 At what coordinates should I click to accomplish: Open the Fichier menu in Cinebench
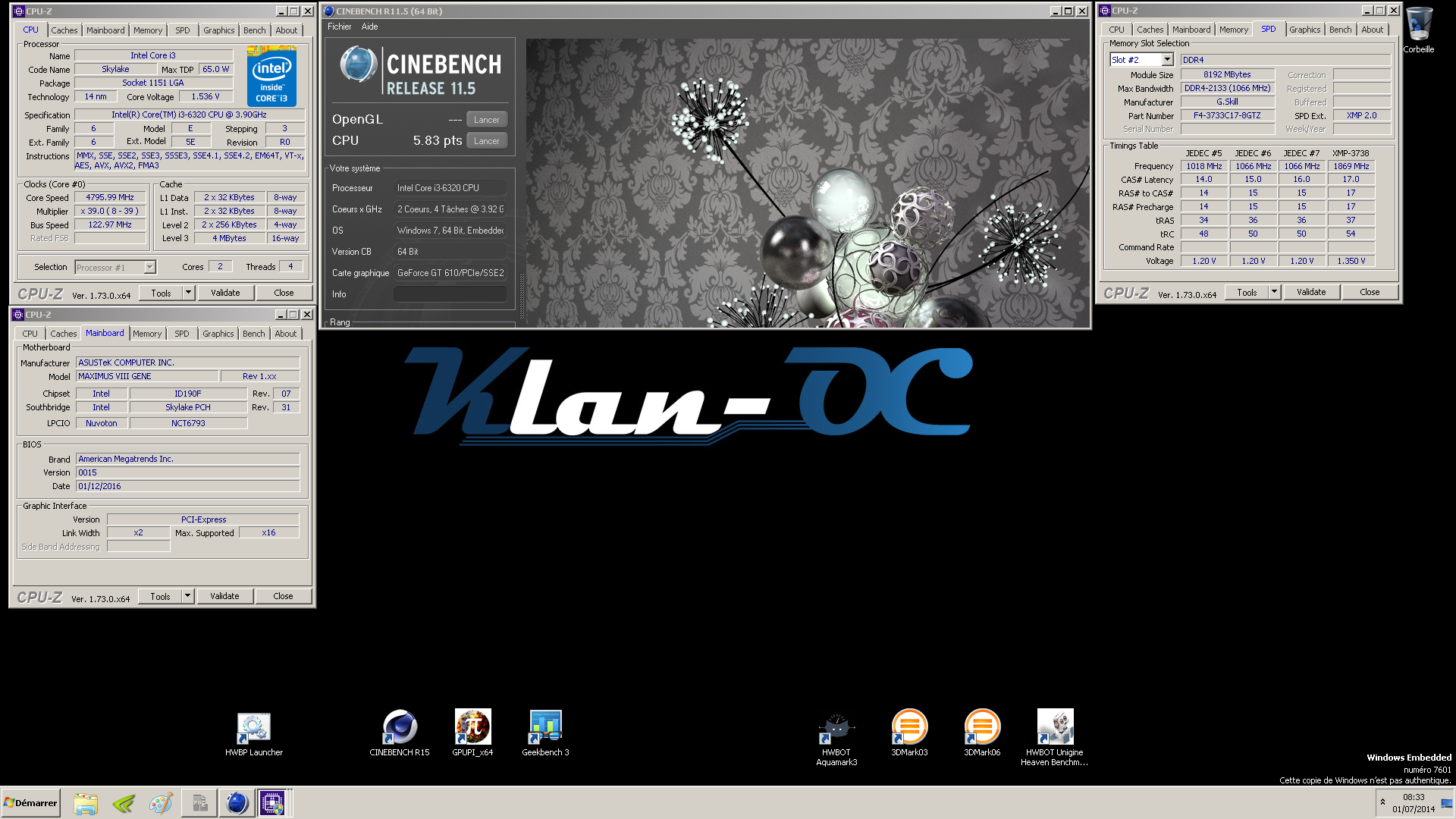(x=339, y=27)
